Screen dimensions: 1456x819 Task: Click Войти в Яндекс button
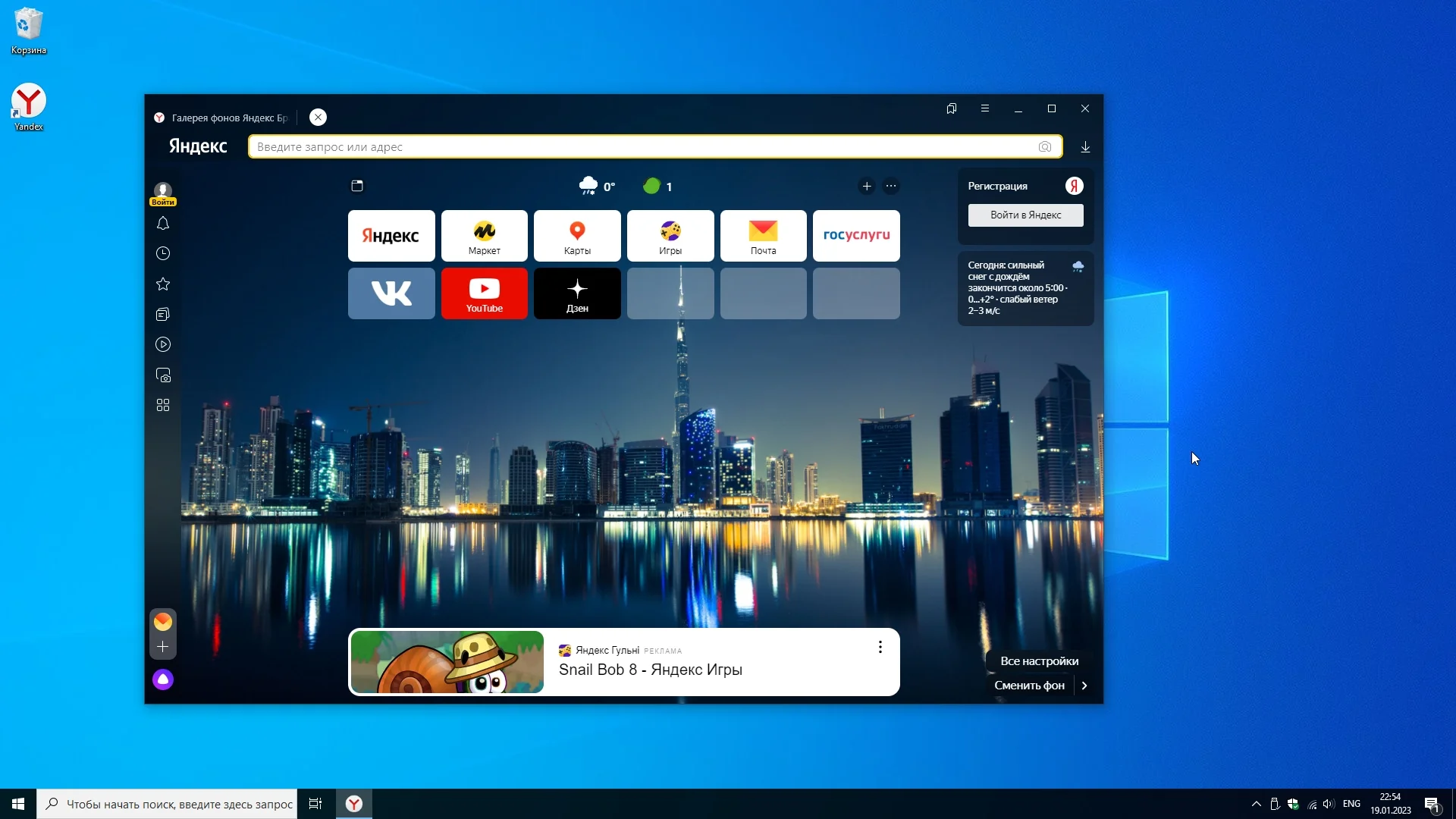(x=1025, y=215)
